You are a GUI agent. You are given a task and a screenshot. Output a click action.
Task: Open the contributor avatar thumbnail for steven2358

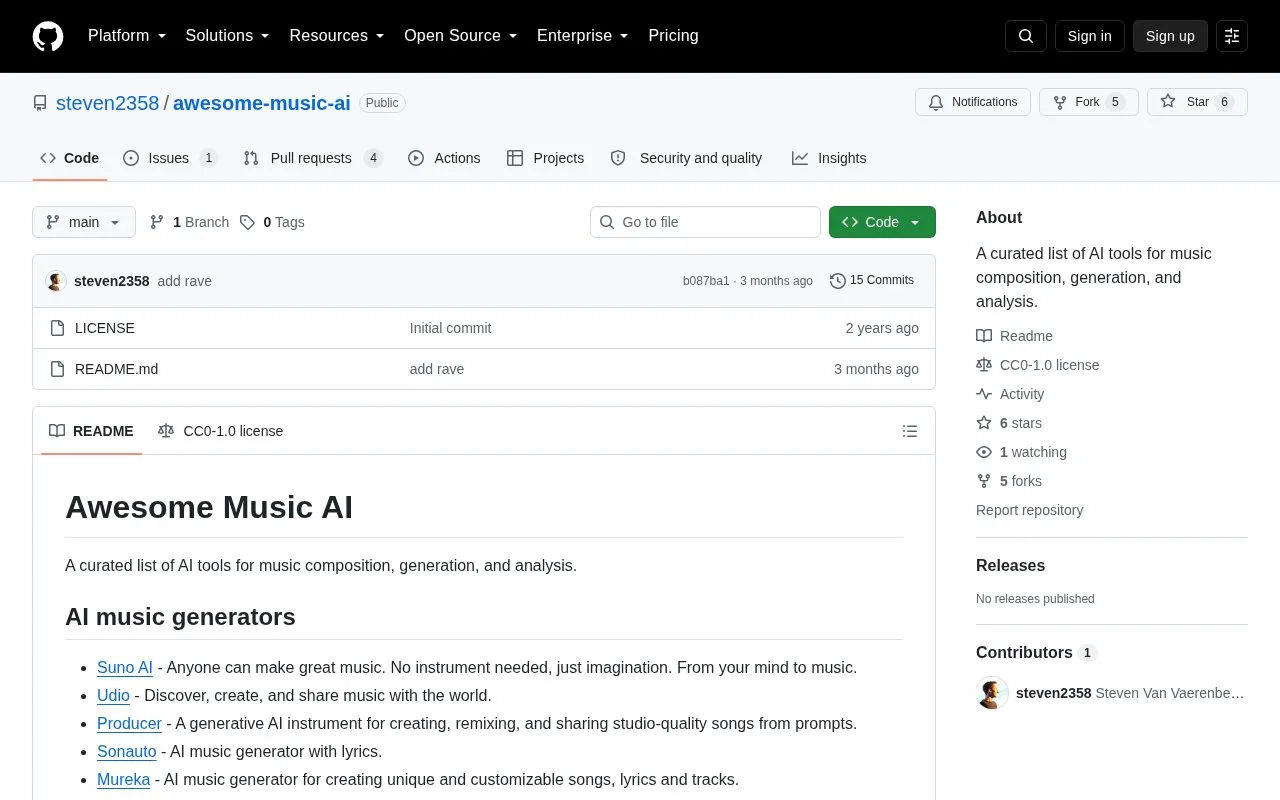click(x=992, y=693)
